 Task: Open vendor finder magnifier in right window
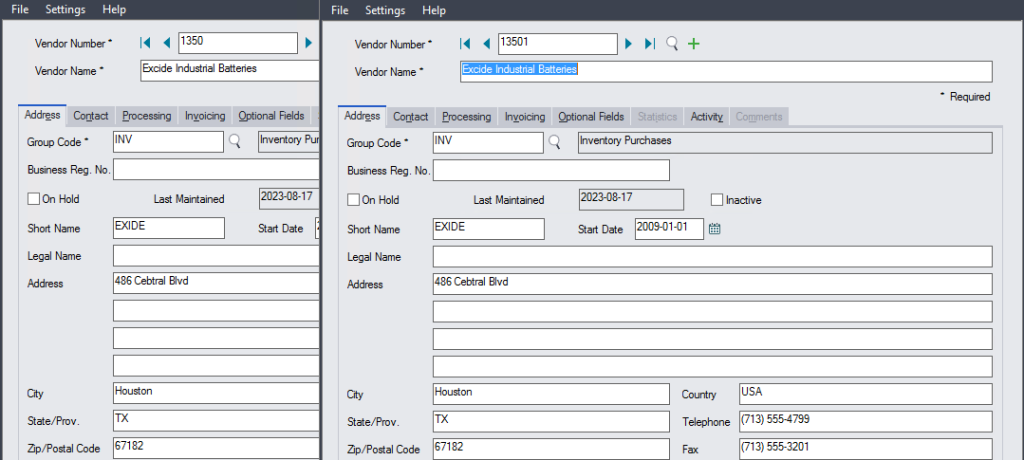click(x=672, y=44)
